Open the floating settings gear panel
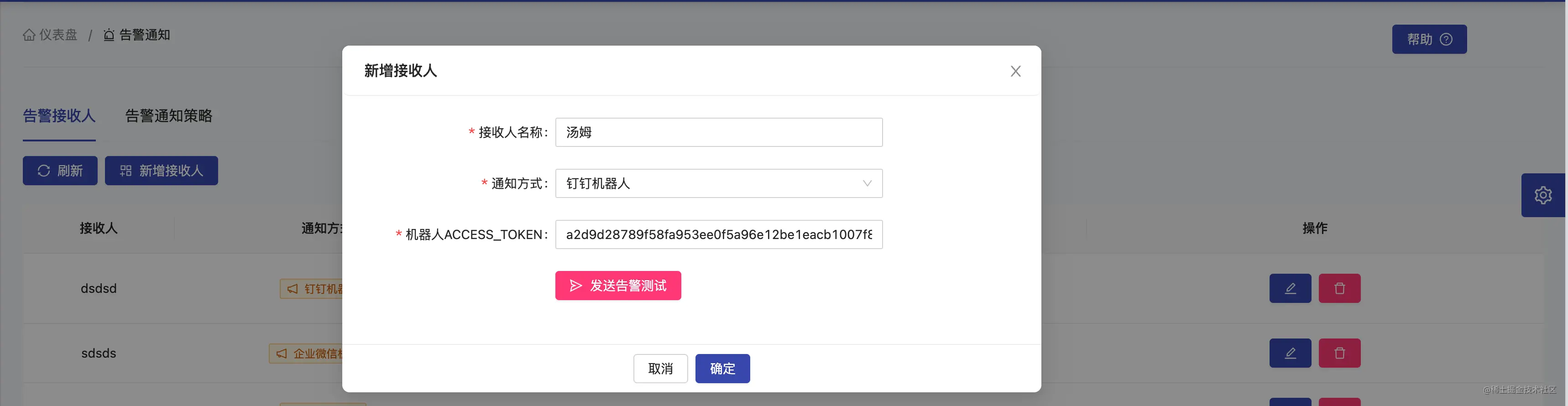This screenshot has width=1568, height=406. 1542,195
